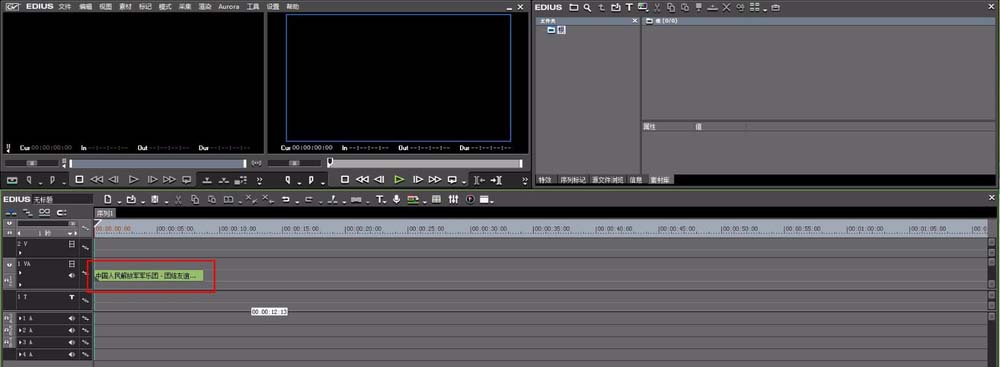The image size is (1000, 367).
Task: Click the Add clip icon in the bin toolbar
Action: pos(615,8)
